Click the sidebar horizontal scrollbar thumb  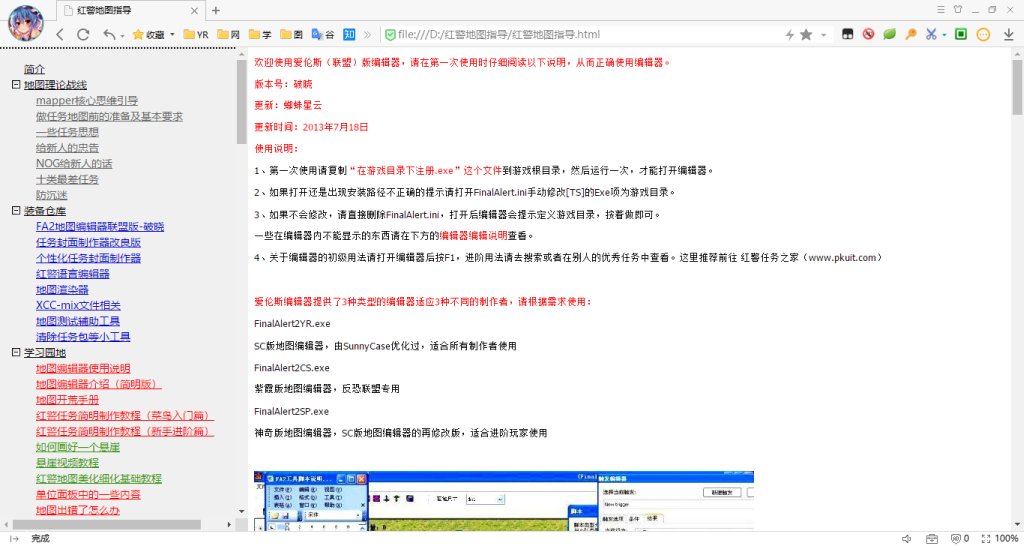(106, 524)
